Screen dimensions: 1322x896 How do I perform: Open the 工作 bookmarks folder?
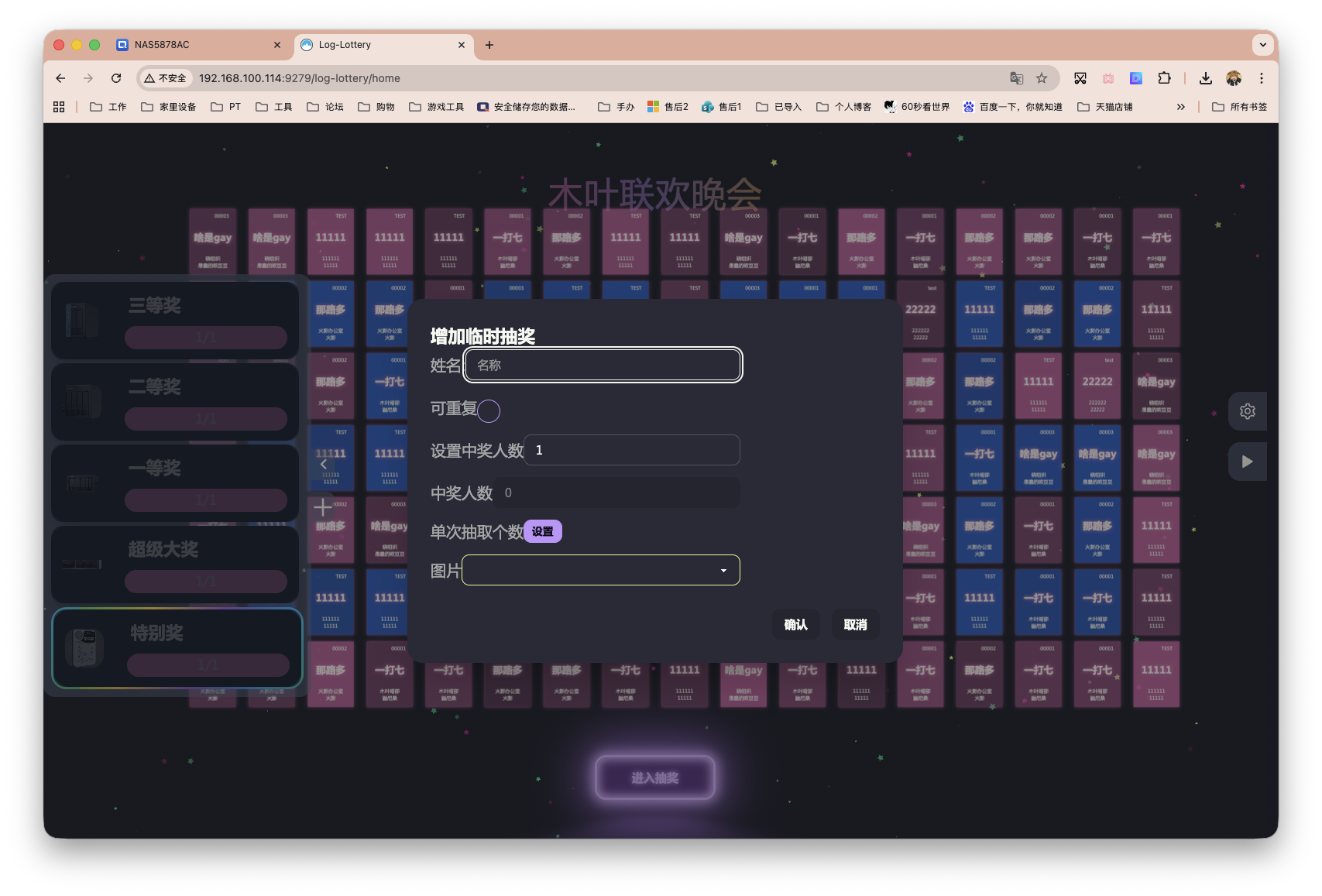pos(108,107)
